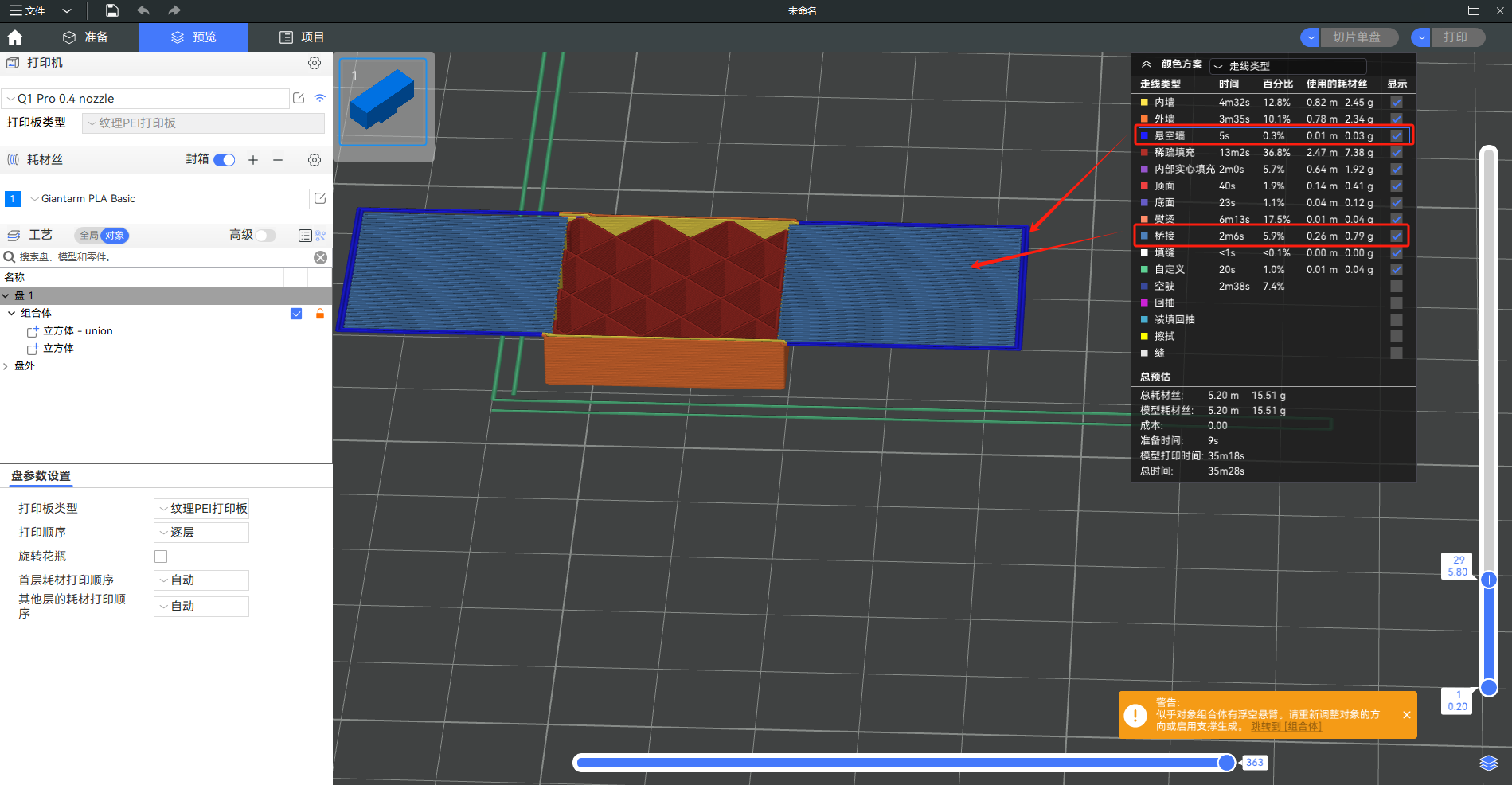
Task: Click the horizontal move slider handle
Action: click(x=1226, y=763)
